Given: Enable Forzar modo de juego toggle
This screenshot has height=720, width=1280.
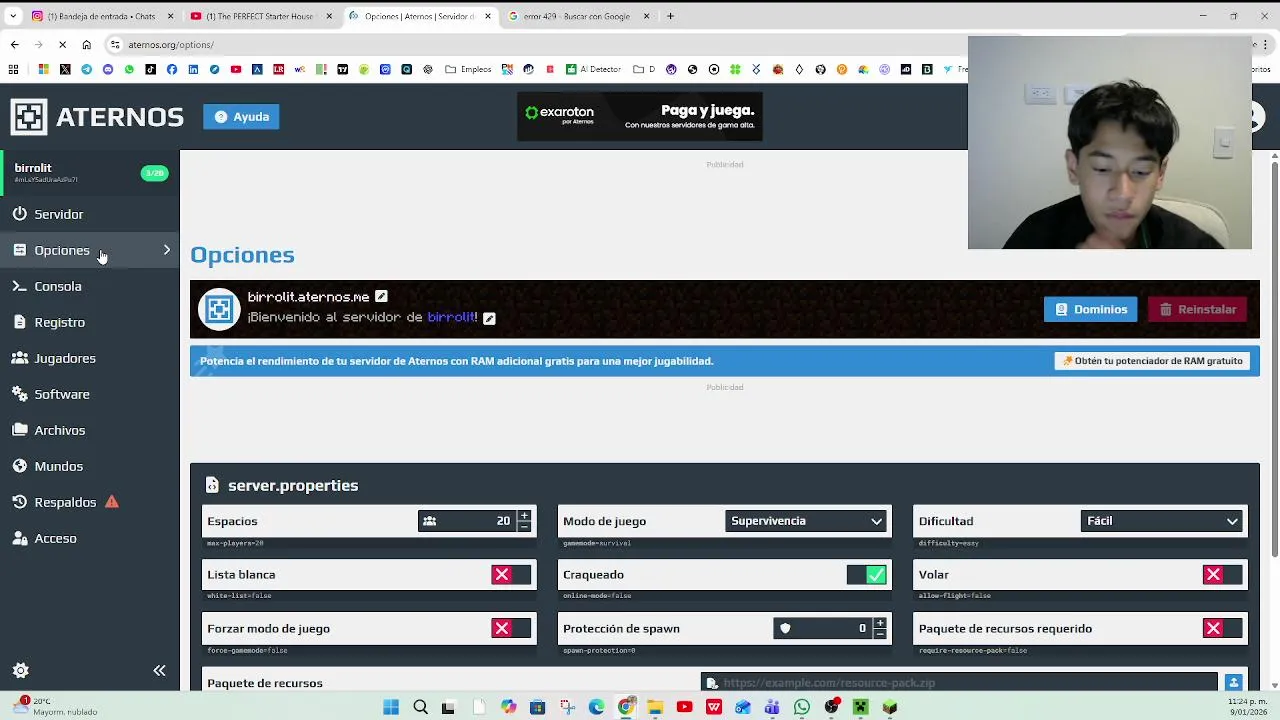Looking at the screenshot, I should (512, 629).
